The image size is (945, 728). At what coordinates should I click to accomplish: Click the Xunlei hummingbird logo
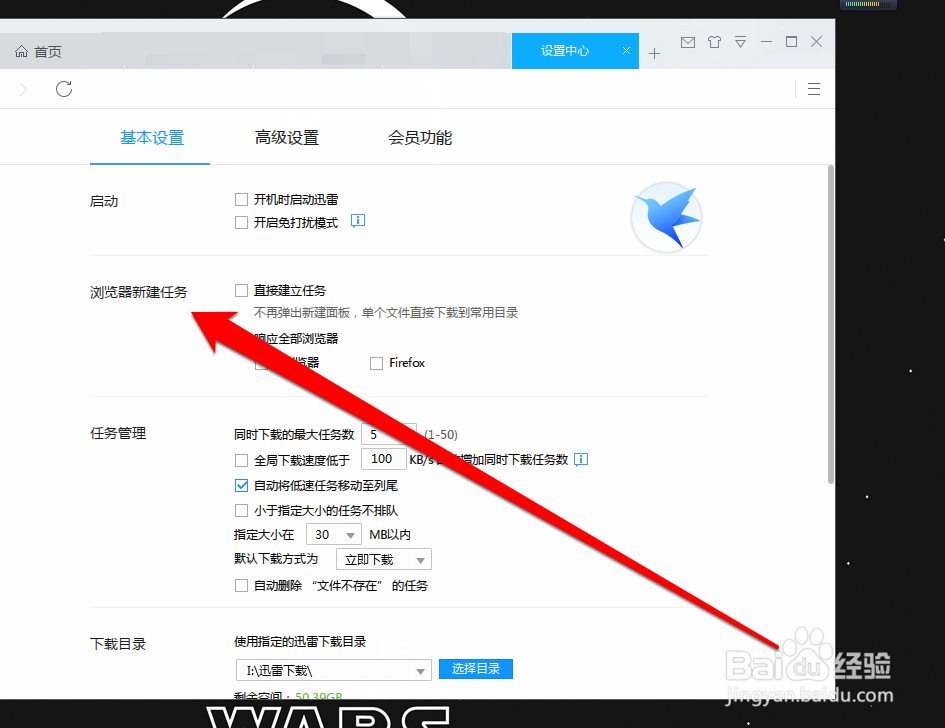(667, 218)
